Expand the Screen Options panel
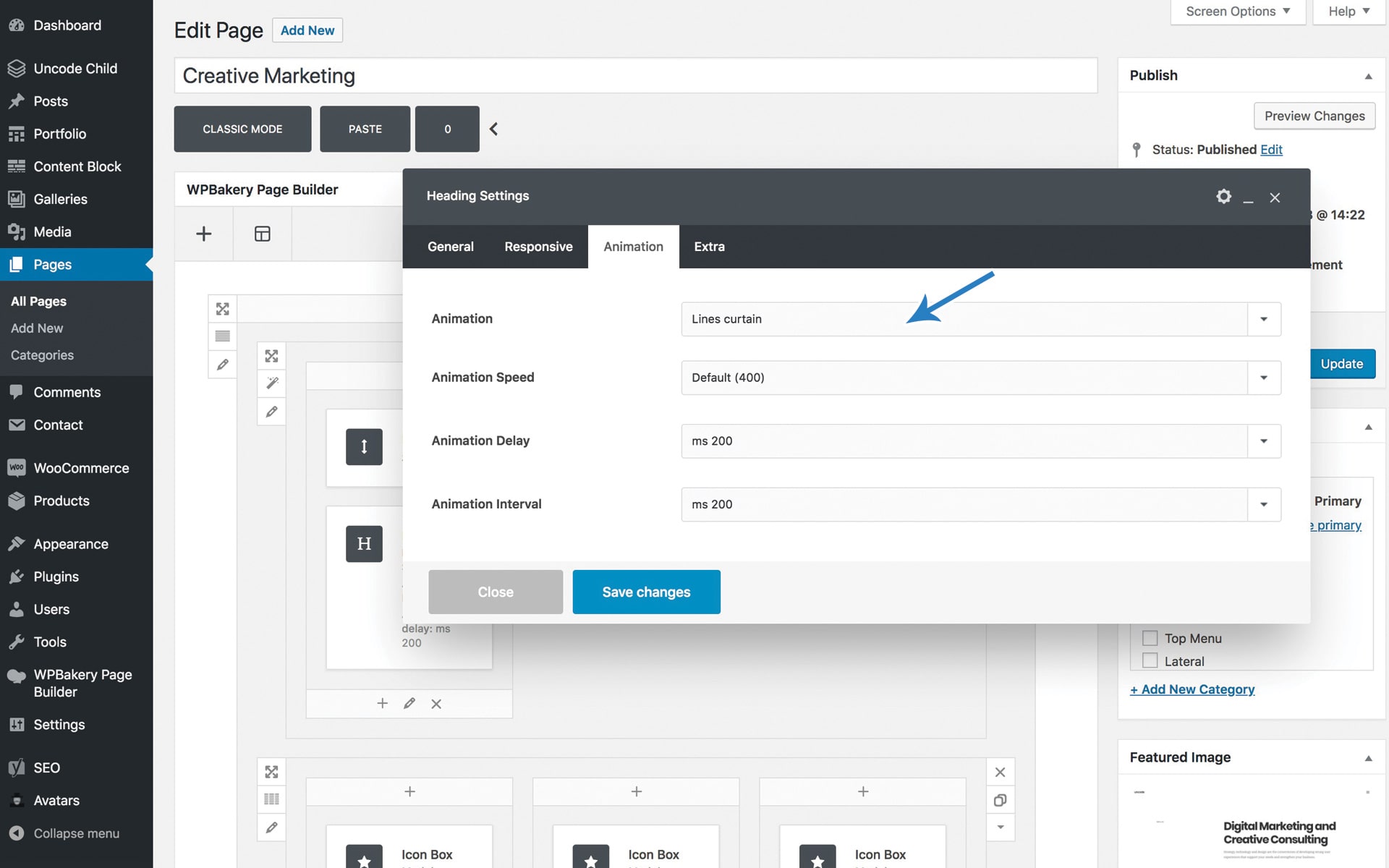The width and height of the screenshot is (1389, 868). [1237, 12]
